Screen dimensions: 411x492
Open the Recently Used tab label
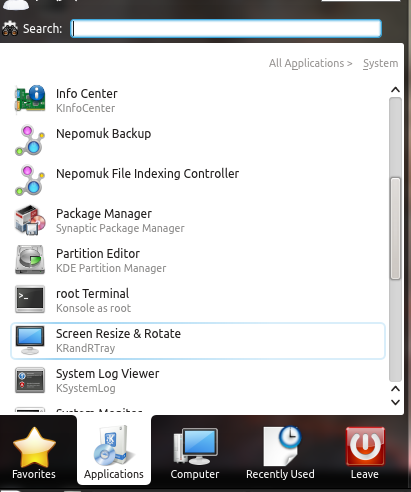(x=280, y=474)
